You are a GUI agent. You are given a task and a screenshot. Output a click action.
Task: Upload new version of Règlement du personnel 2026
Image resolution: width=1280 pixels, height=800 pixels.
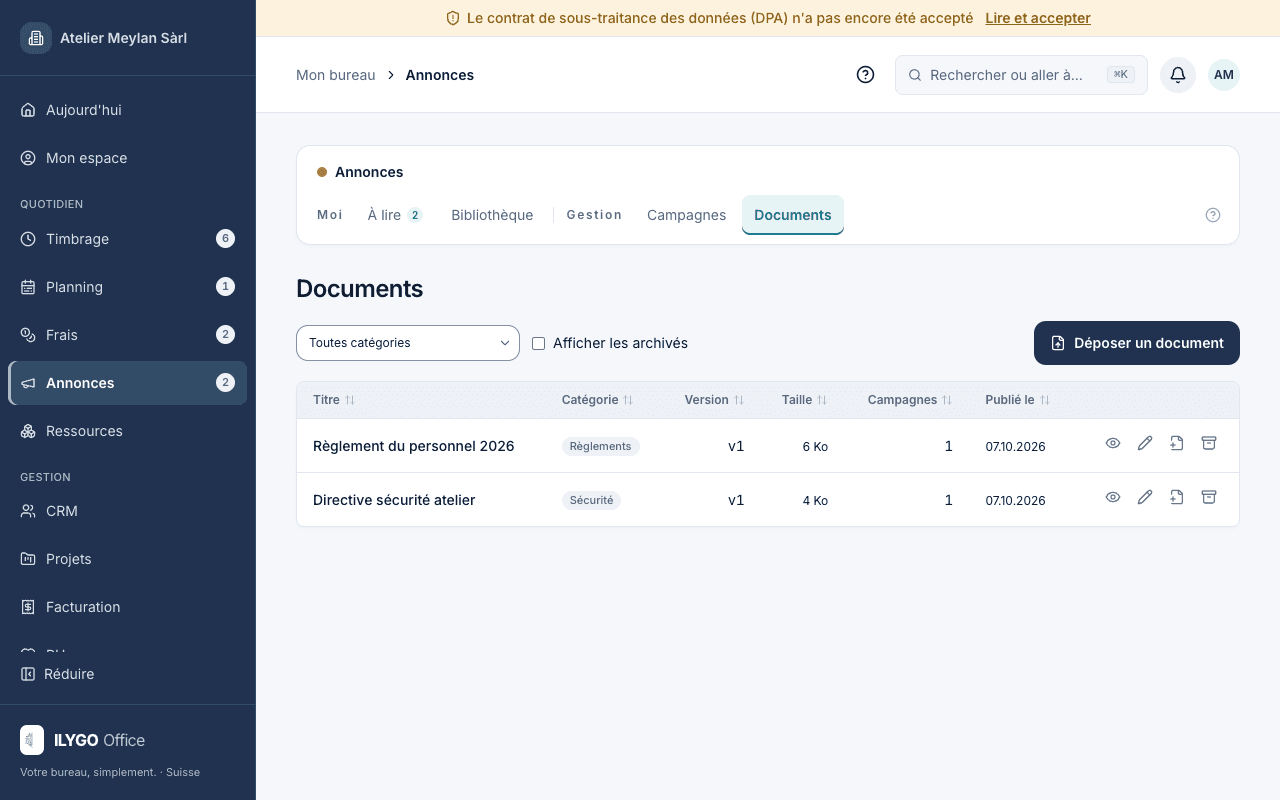point(1177,443)
